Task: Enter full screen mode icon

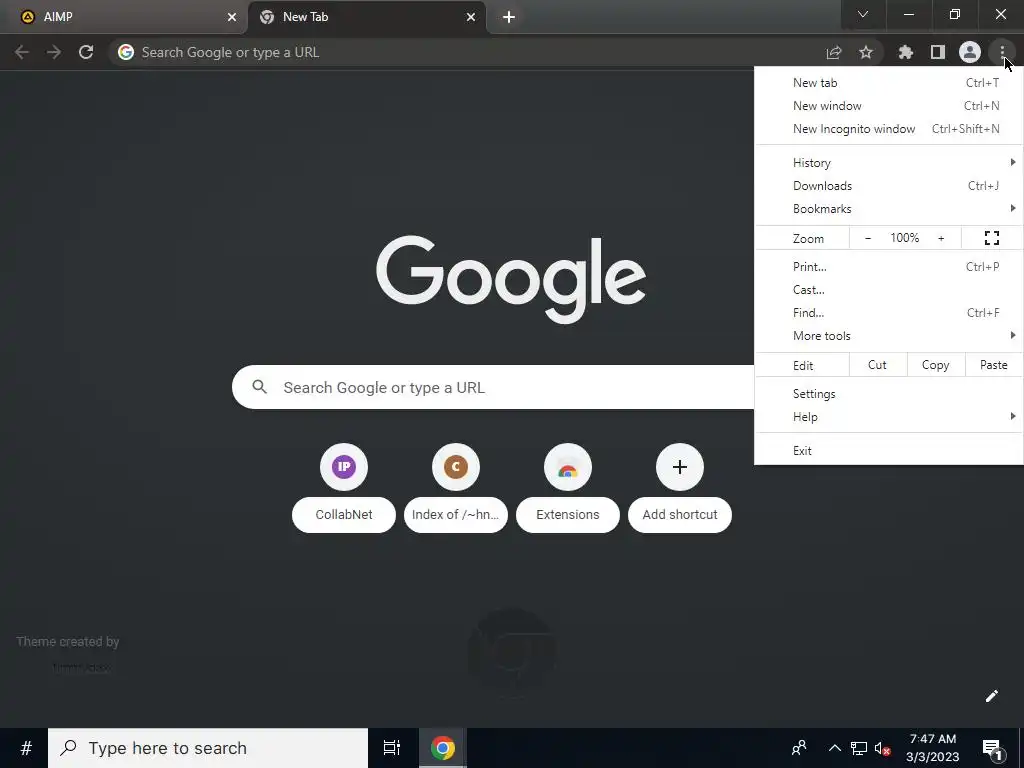Action: [991, 238]
